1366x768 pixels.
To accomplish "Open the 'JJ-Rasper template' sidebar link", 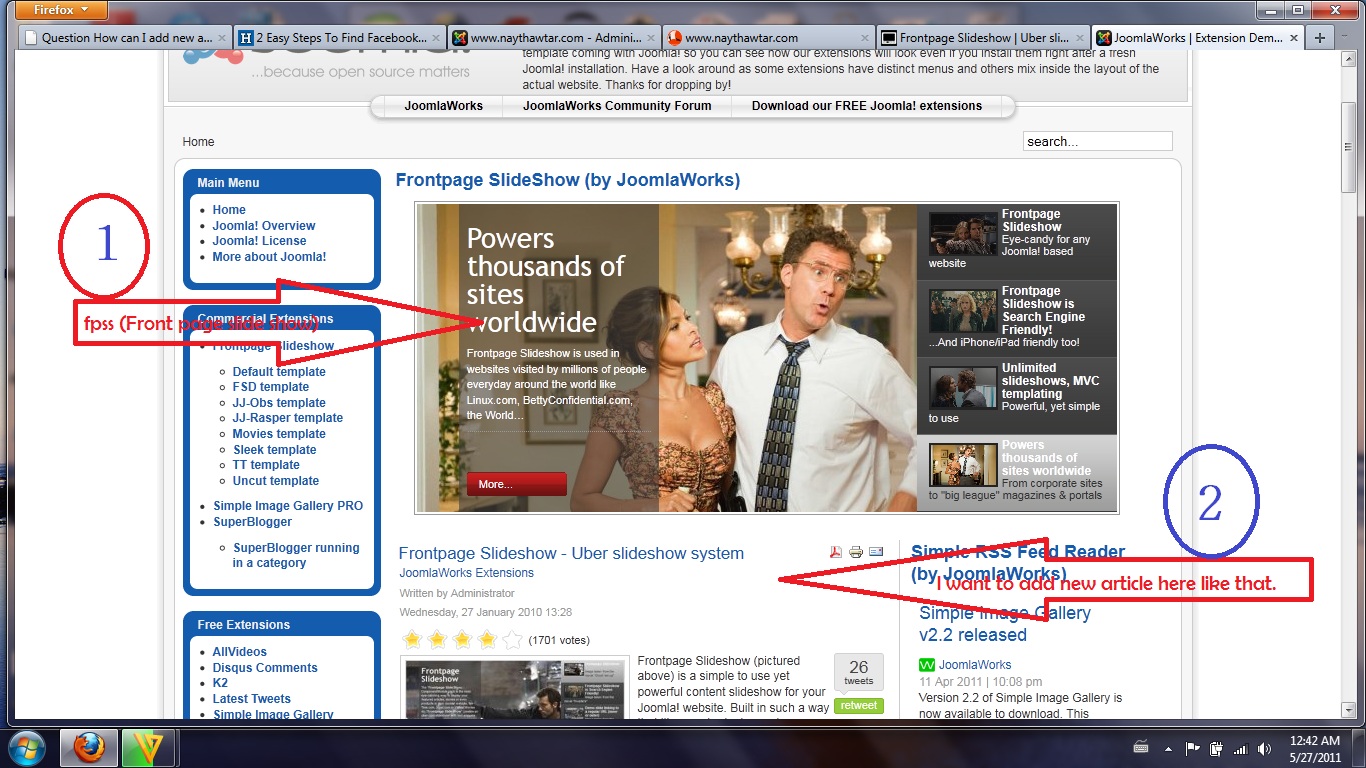I will coord(288,418).
